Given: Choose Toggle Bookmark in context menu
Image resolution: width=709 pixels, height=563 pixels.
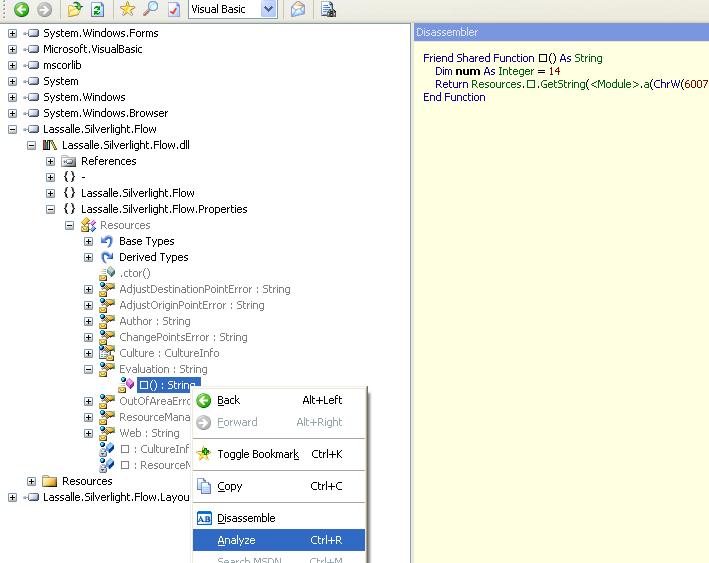Looking at the screenshot, I should point(279,454).
